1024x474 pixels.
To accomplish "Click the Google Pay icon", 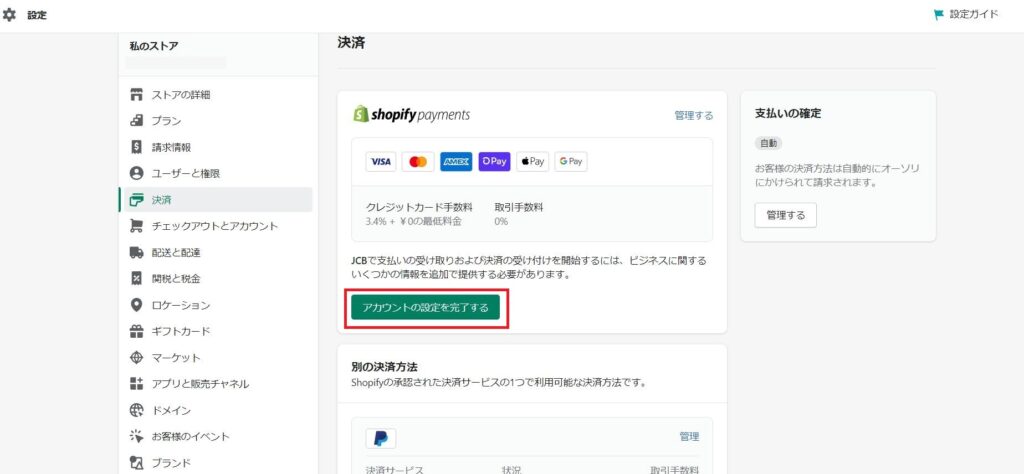I will point(571,162).
